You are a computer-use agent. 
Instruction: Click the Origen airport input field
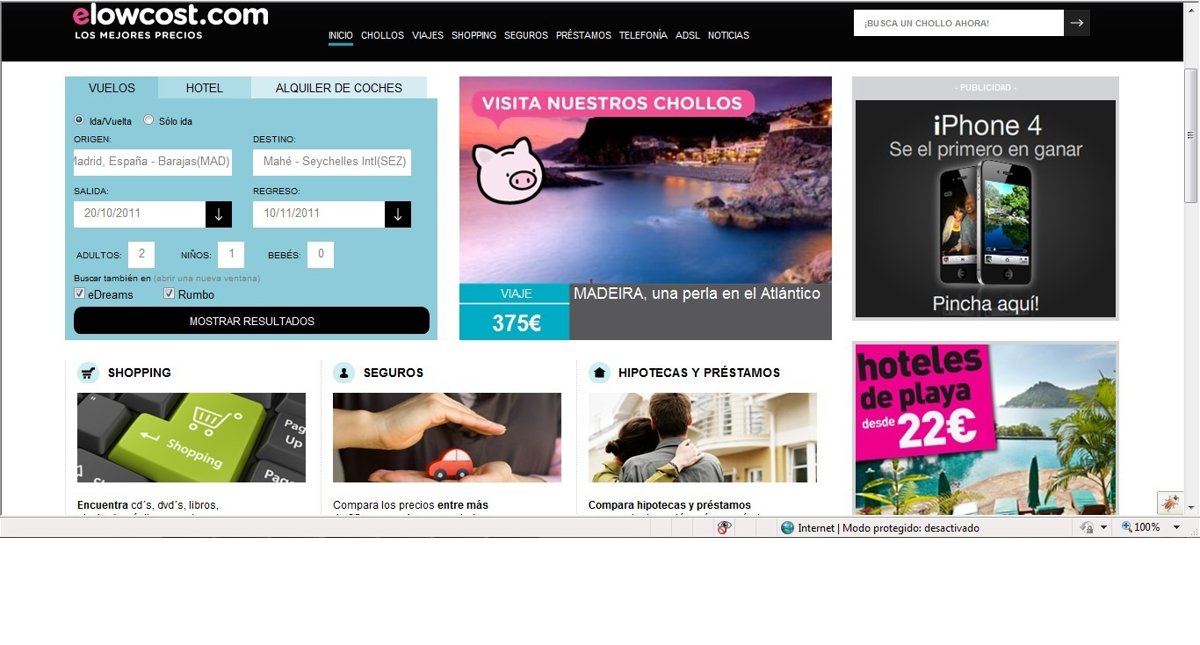pyautogui.click(x=153, y=162)
